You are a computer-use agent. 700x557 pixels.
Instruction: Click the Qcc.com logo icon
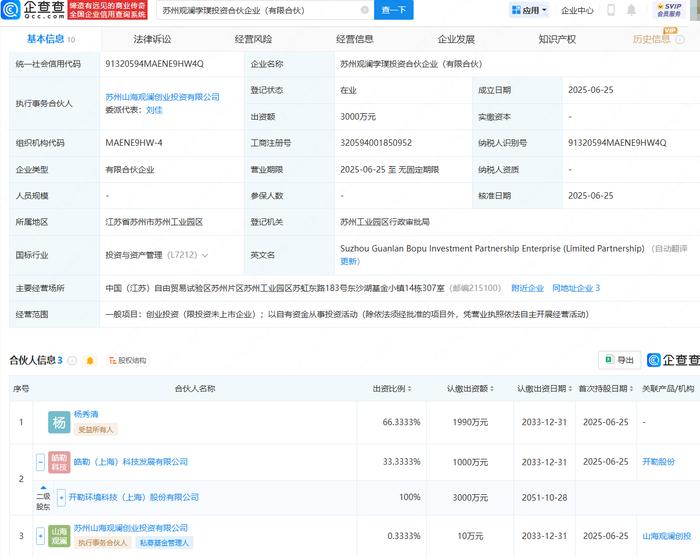pyautogui.click(x=10, y=10)
